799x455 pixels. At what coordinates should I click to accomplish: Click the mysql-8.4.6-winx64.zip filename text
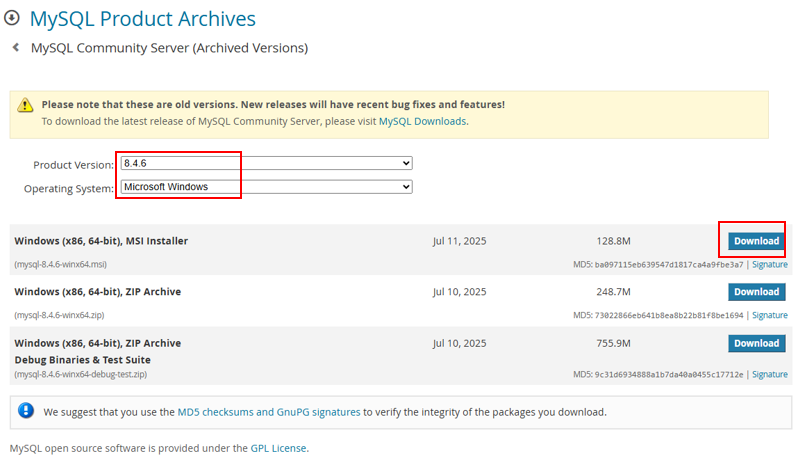[x=59, y=315]
